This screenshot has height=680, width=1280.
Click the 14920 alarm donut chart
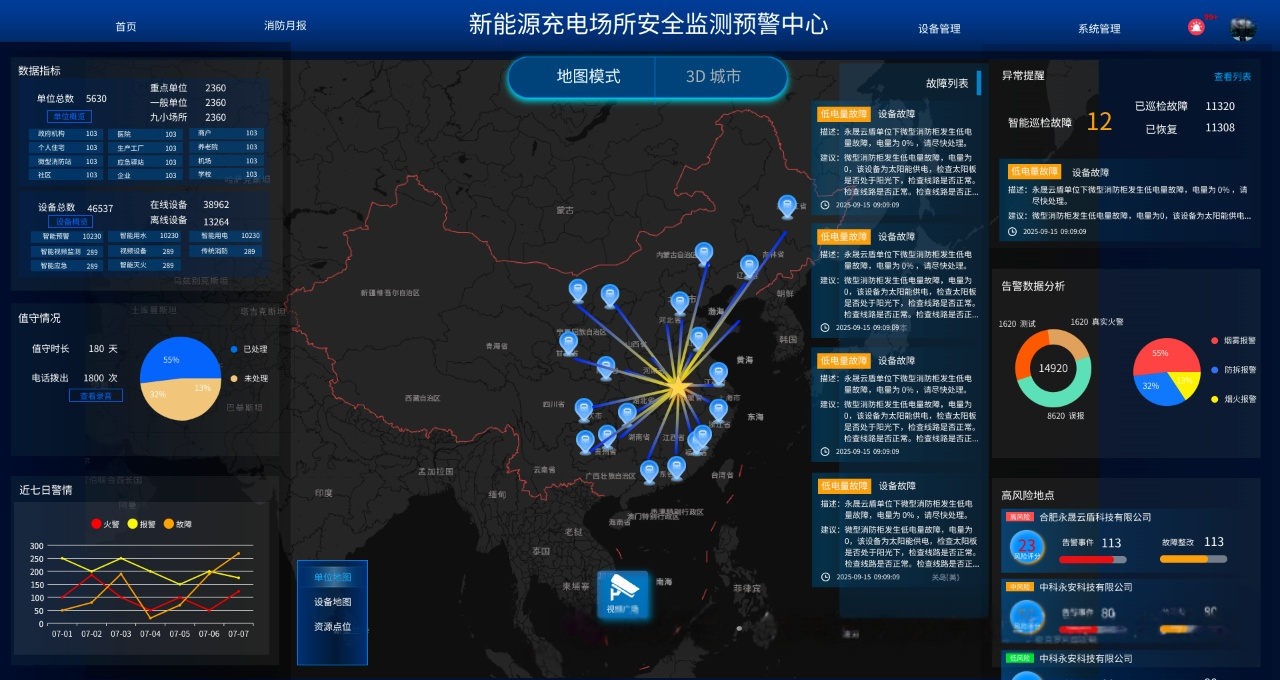click(1052, 367)
